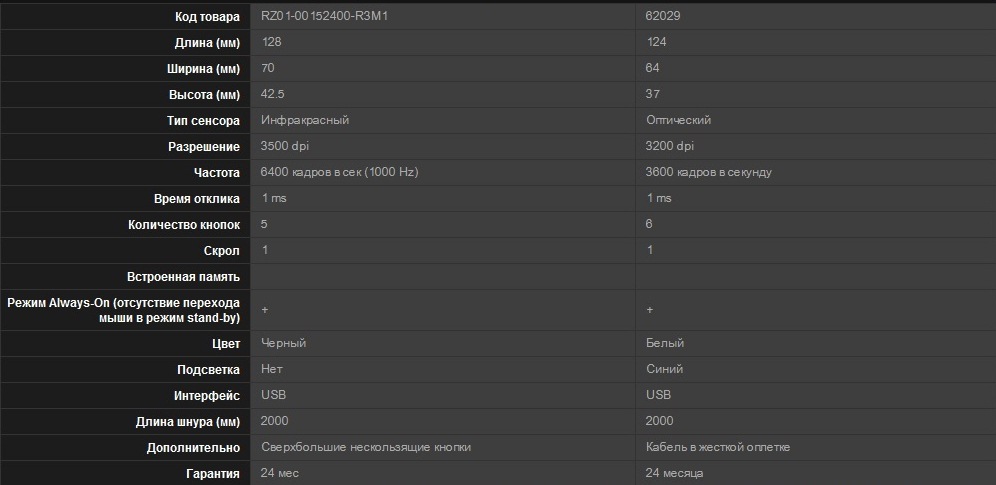The width and height of the screenshot is (996, 485).
Task: Select '3600 кадров в секунду' cell
Action: coord(709,172)
